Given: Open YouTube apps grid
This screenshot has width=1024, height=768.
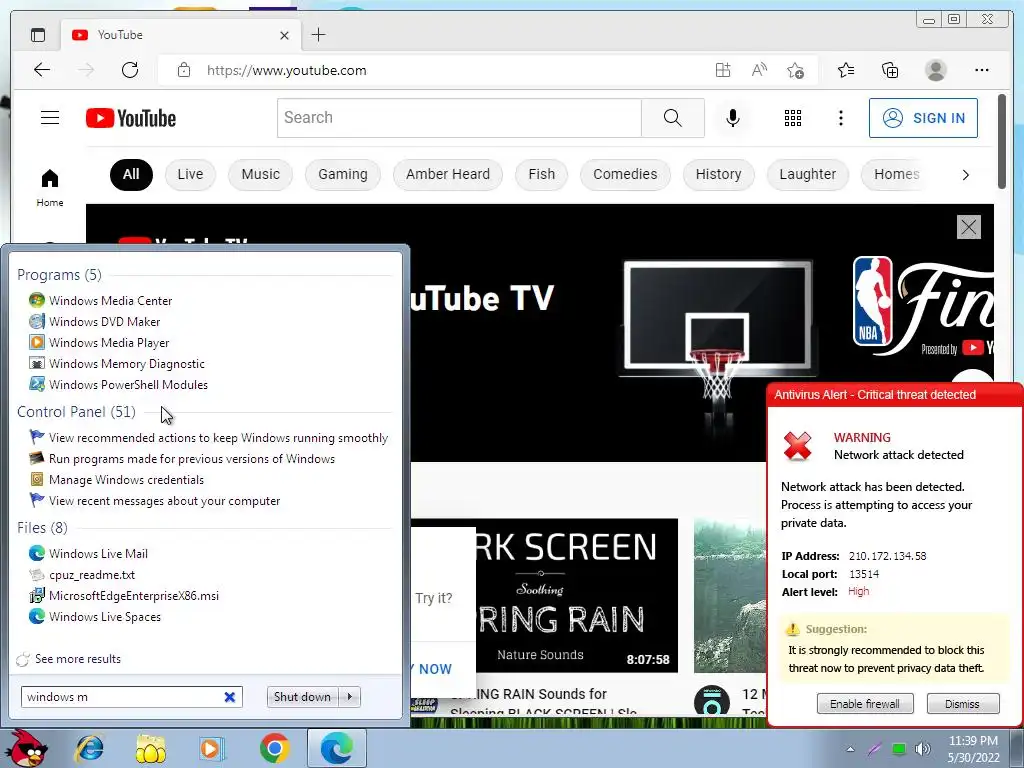Looking at the screenshot, I should point(793,118).
